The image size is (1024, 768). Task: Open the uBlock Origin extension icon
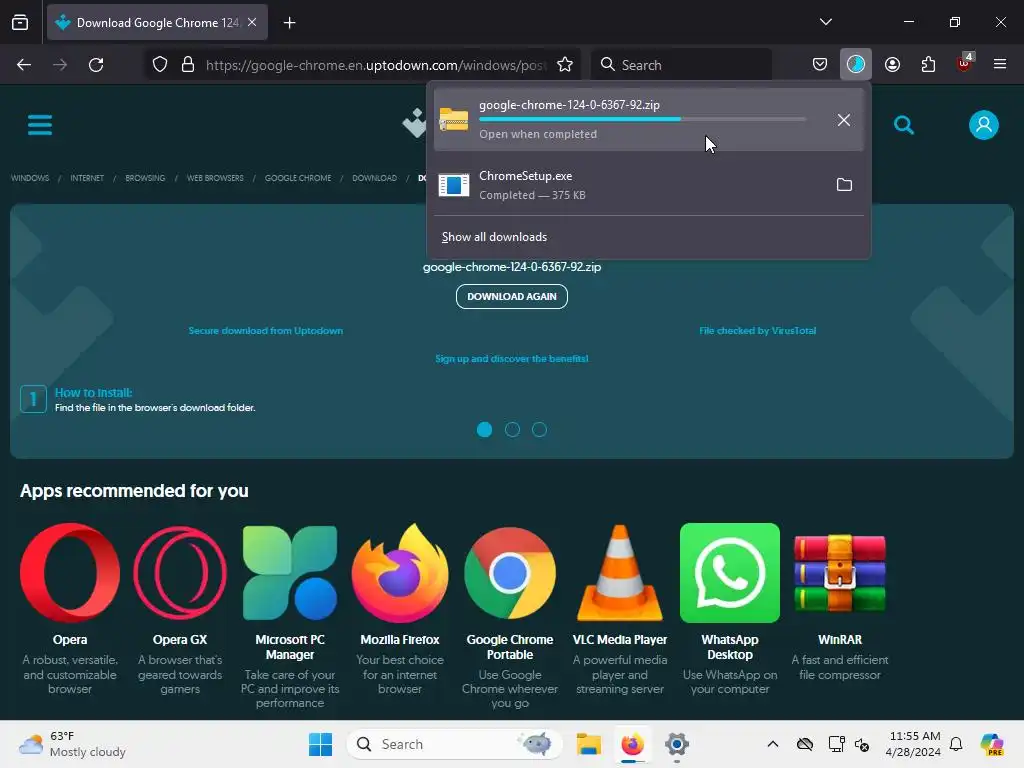965,63
